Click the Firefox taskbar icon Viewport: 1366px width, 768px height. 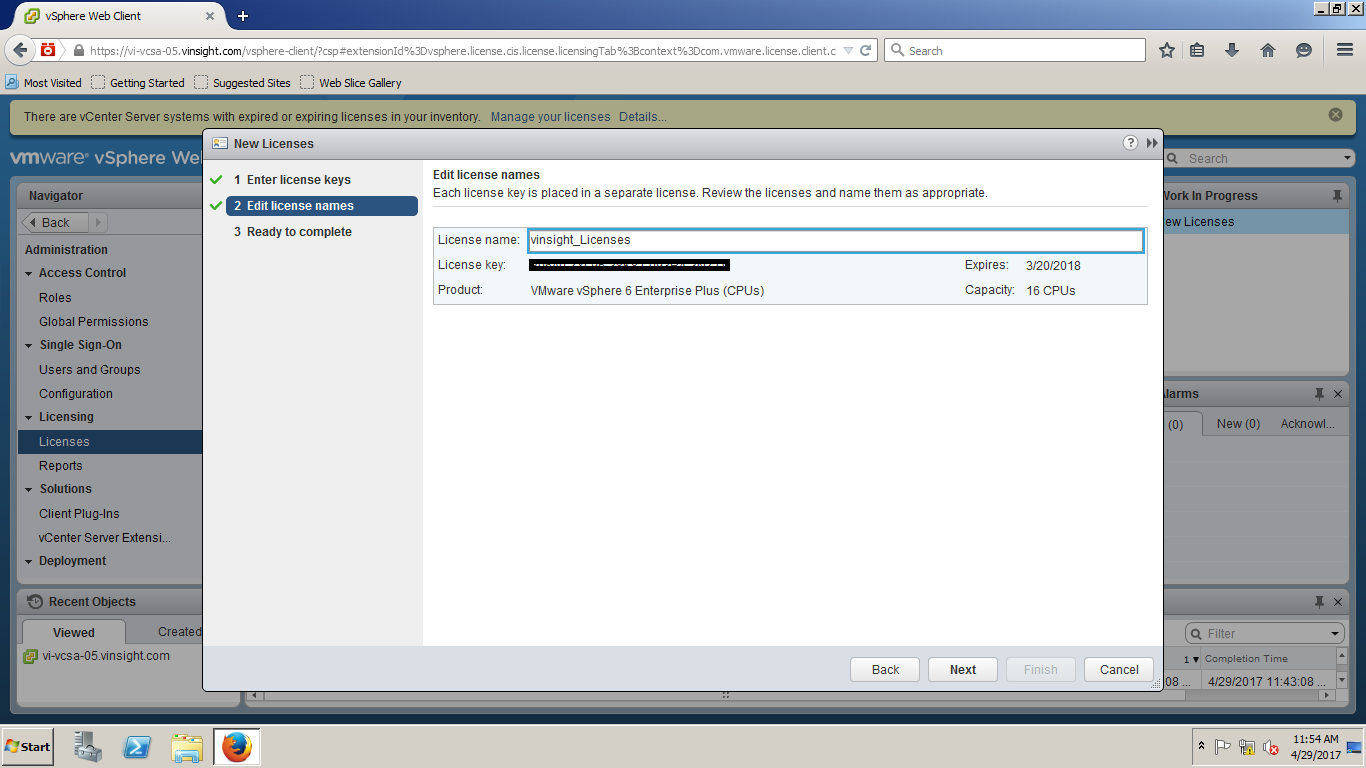pyautogui.click(x=236, y=747)
